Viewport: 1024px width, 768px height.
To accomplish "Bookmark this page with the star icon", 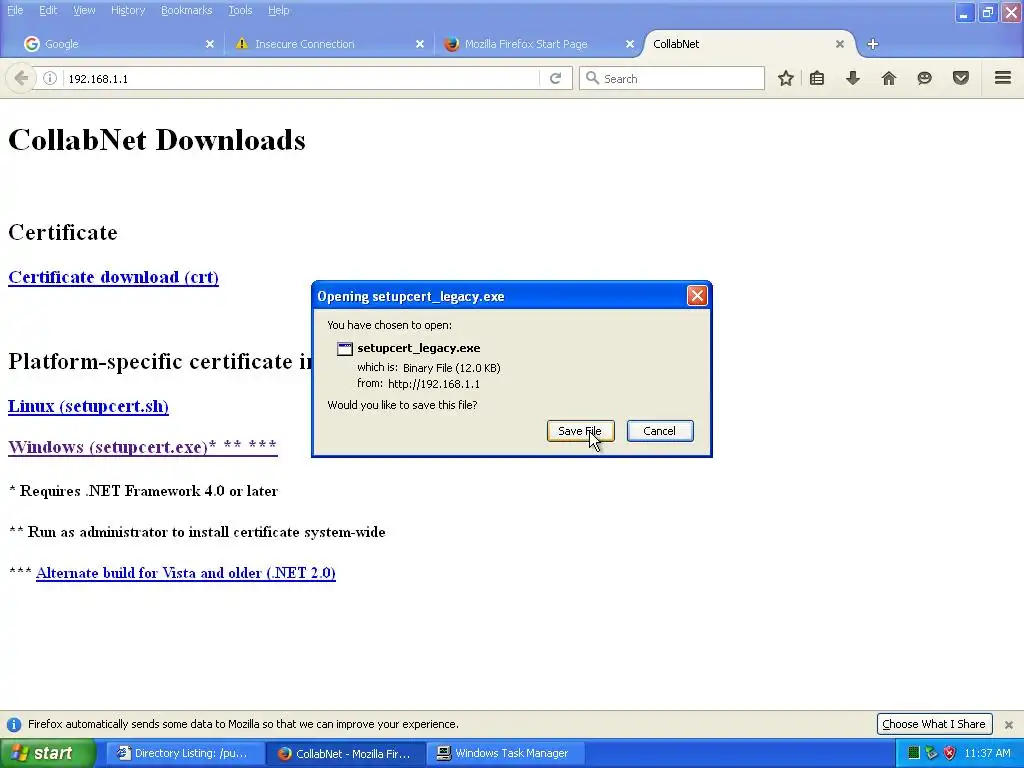I will [786, 78].
